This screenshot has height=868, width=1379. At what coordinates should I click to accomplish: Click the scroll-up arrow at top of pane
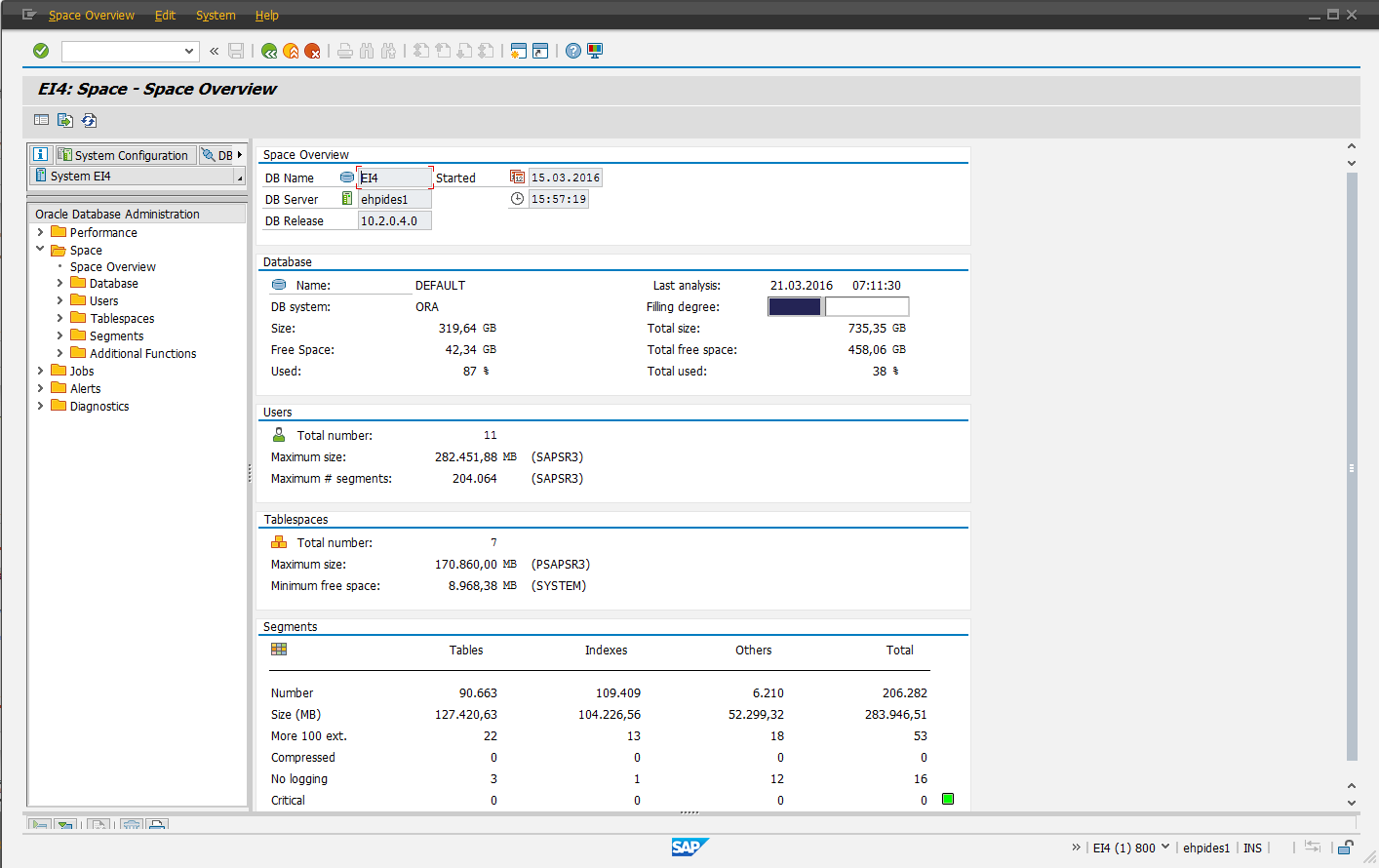coord(1352,146)
